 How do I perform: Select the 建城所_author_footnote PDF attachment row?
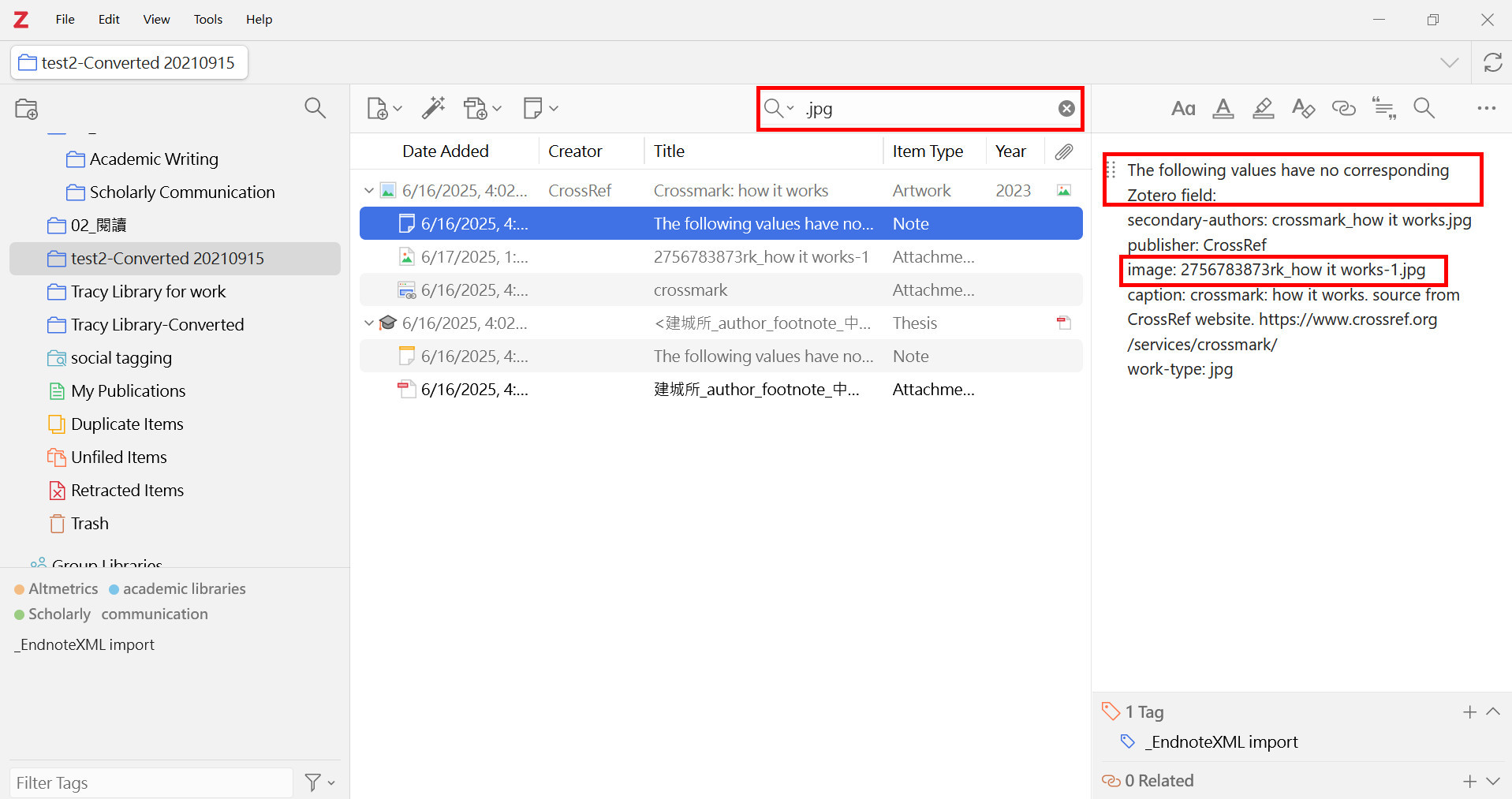721,390
